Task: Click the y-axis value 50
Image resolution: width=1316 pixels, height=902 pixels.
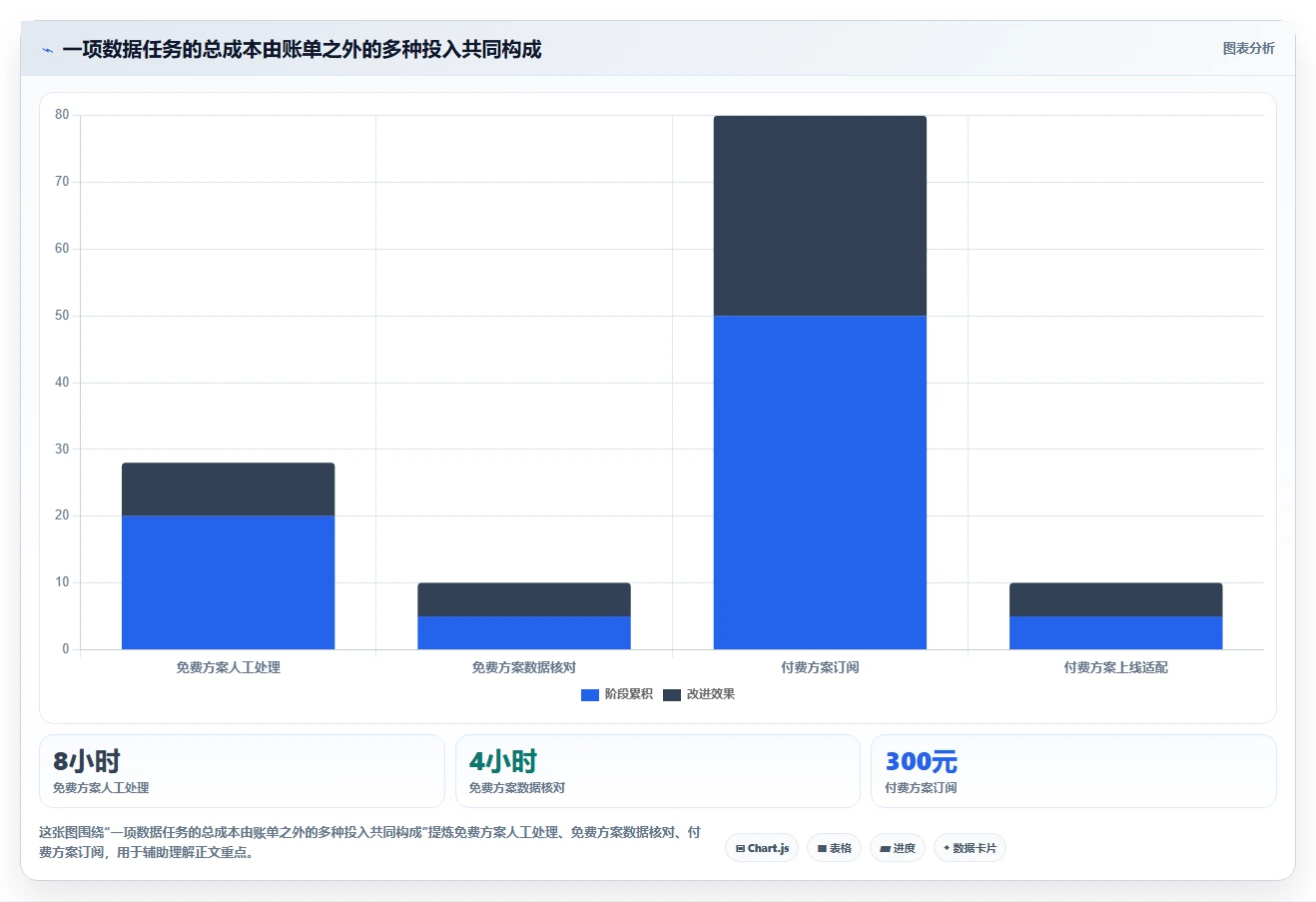Action: pyautogui.click(x=62, y=316)
